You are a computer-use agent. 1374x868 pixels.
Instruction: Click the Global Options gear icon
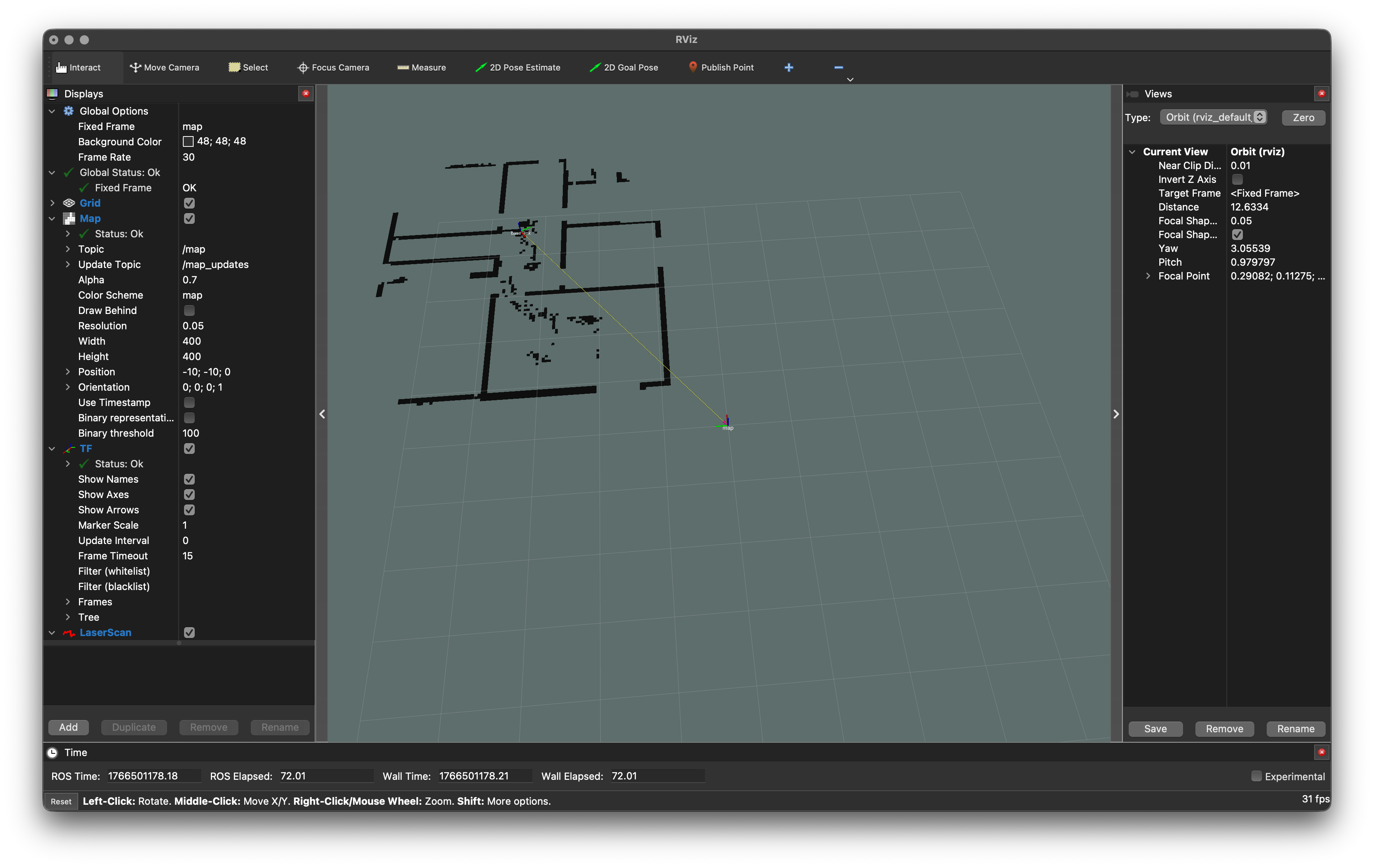pos(69,111)
